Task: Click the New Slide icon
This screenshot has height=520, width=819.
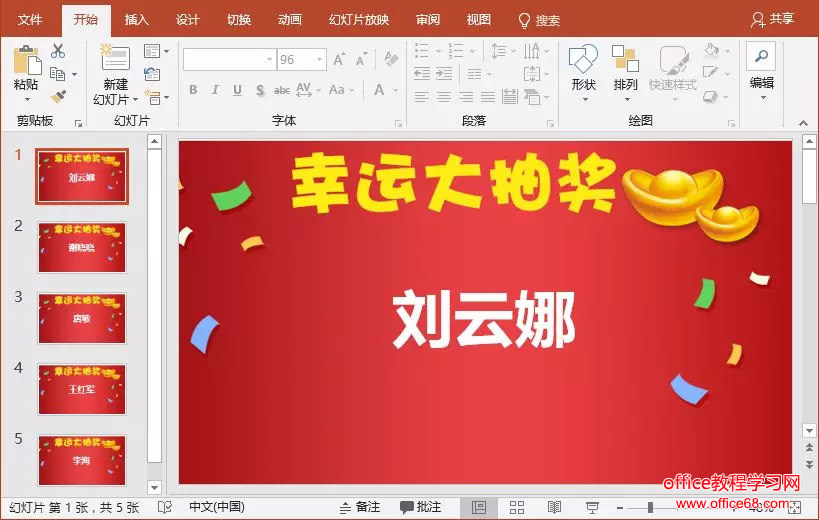Action: (x=115, y=57)
